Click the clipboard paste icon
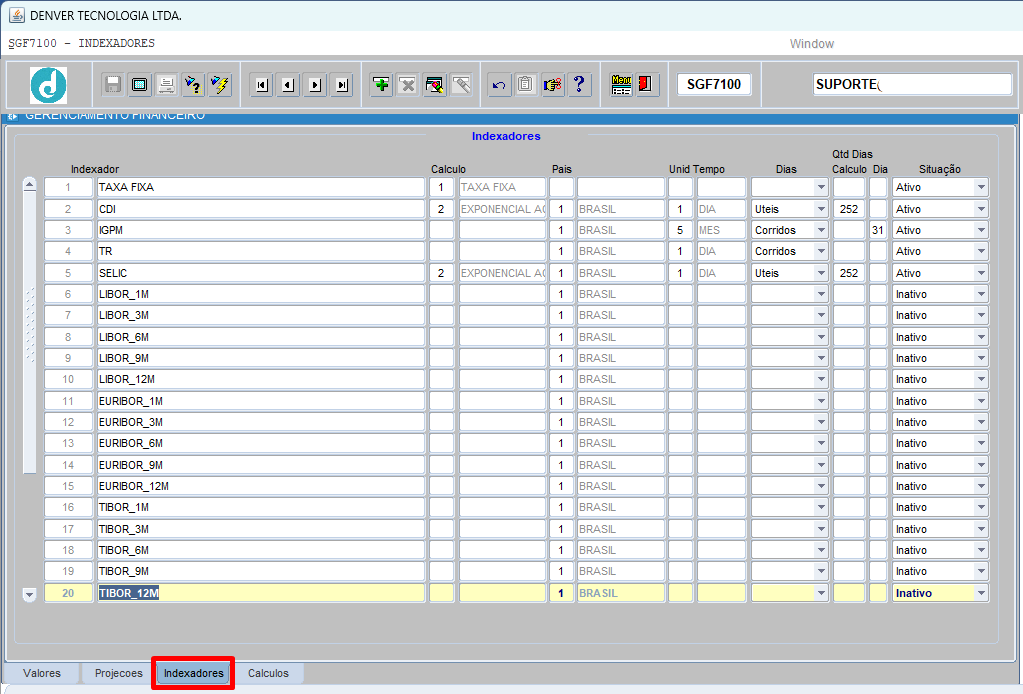The height and width of the screenshot is (694, 1023). (x=526, y=85)
